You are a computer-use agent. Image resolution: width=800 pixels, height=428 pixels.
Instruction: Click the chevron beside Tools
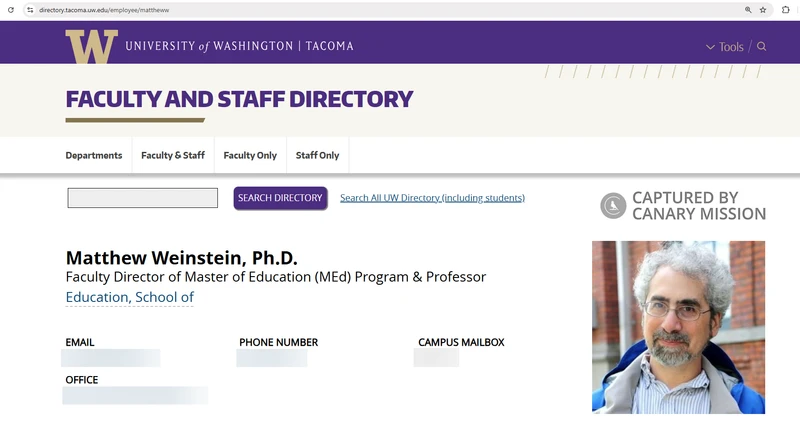[x=710, y=47]
